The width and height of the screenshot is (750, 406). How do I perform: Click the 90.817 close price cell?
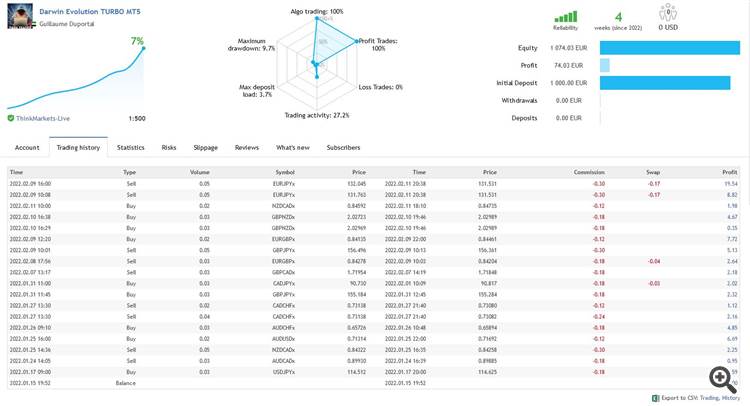[489, 283]
